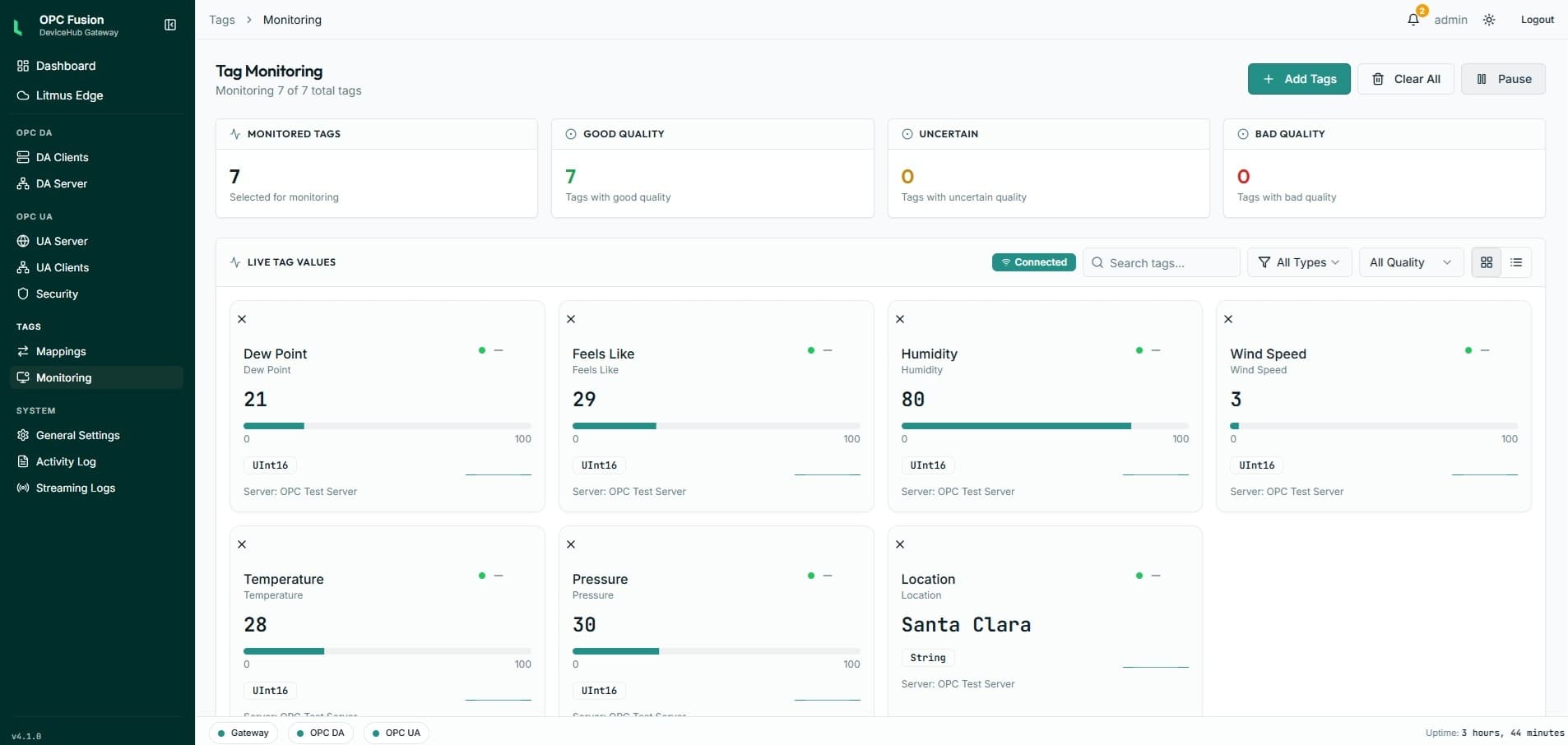Remove the Wind Speed card with X
This screenshot has width=1568, height=745.
click(1228, 319)
